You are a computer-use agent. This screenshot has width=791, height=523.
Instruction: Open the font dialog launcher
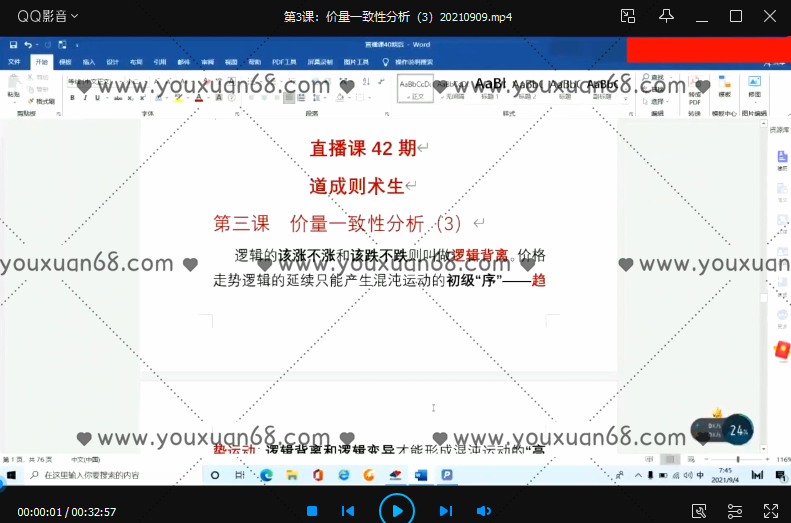click(237, 114)
